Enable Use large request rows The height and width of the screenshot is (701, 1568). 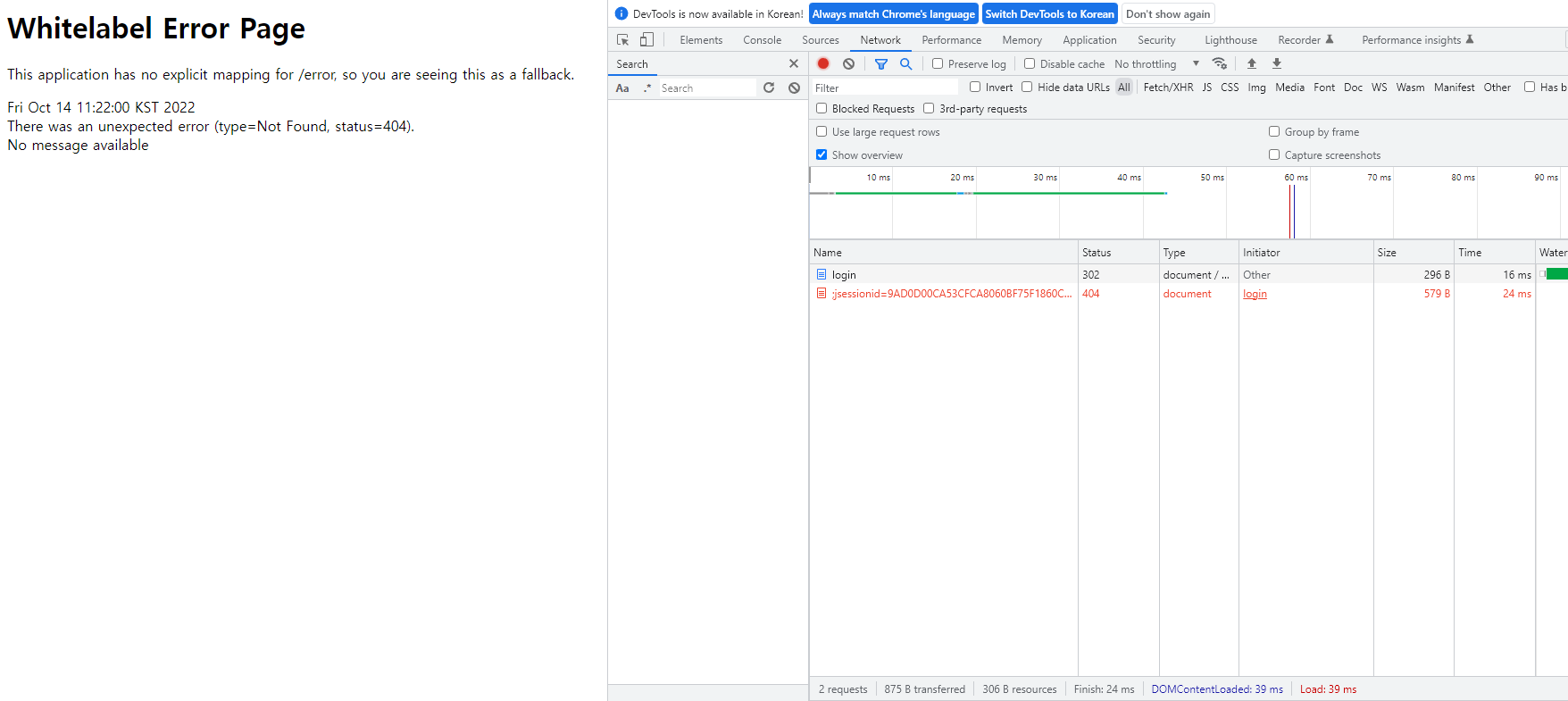click(x=822, y=131)
